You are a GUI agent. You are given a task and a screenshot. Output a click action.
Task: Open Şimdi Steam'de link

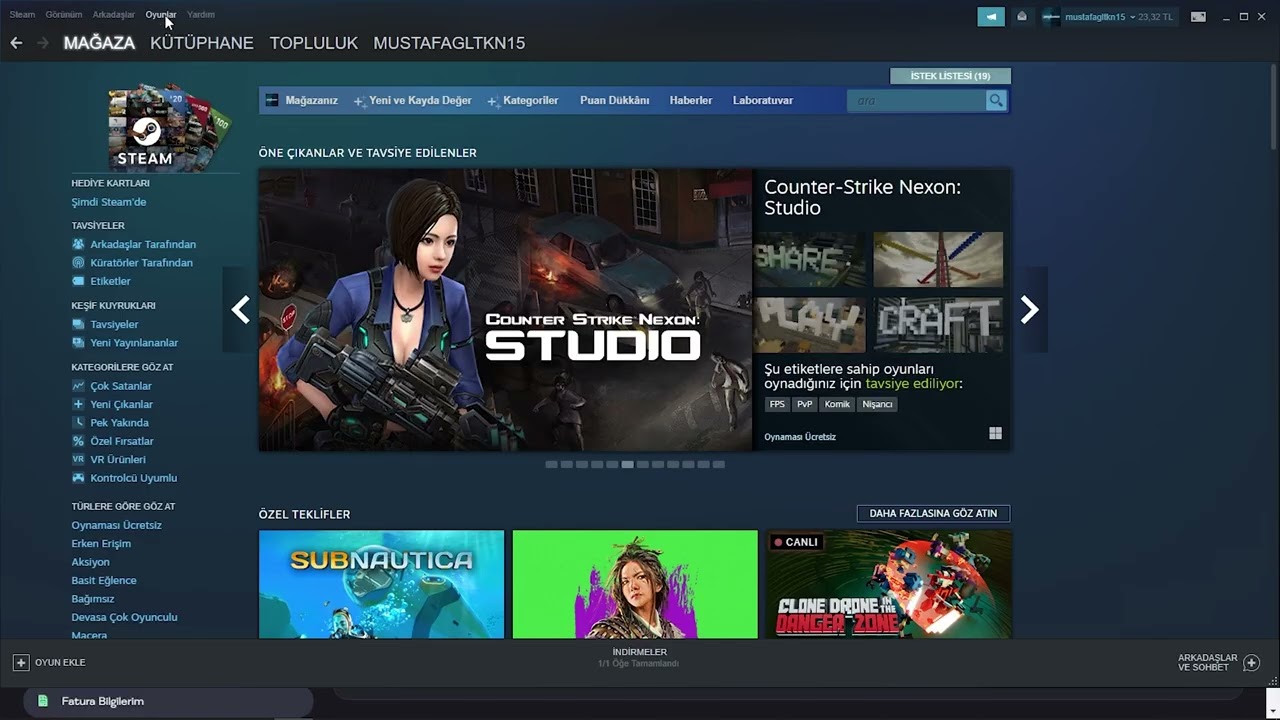click(x=108, y=202)
